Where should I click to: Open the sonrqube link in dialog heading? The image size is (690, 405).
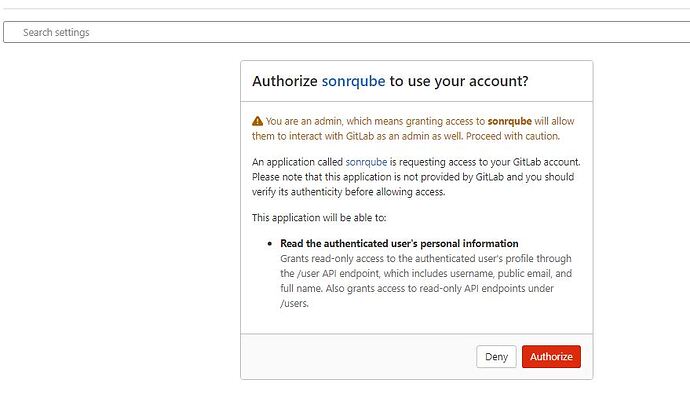coord(353,81)
